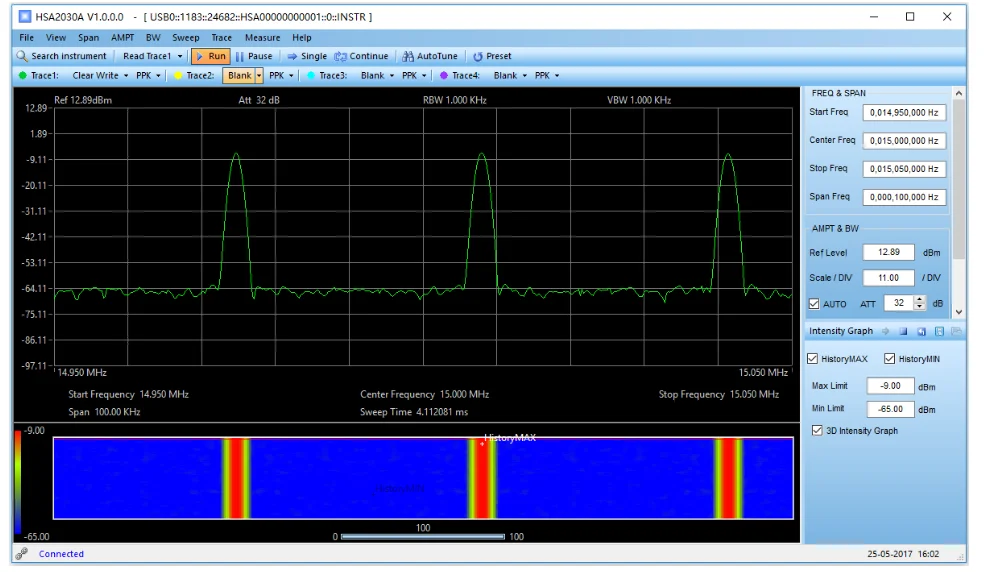Open the View menu
Viewport: 1002px width, 572px height.
pos(56,38)
